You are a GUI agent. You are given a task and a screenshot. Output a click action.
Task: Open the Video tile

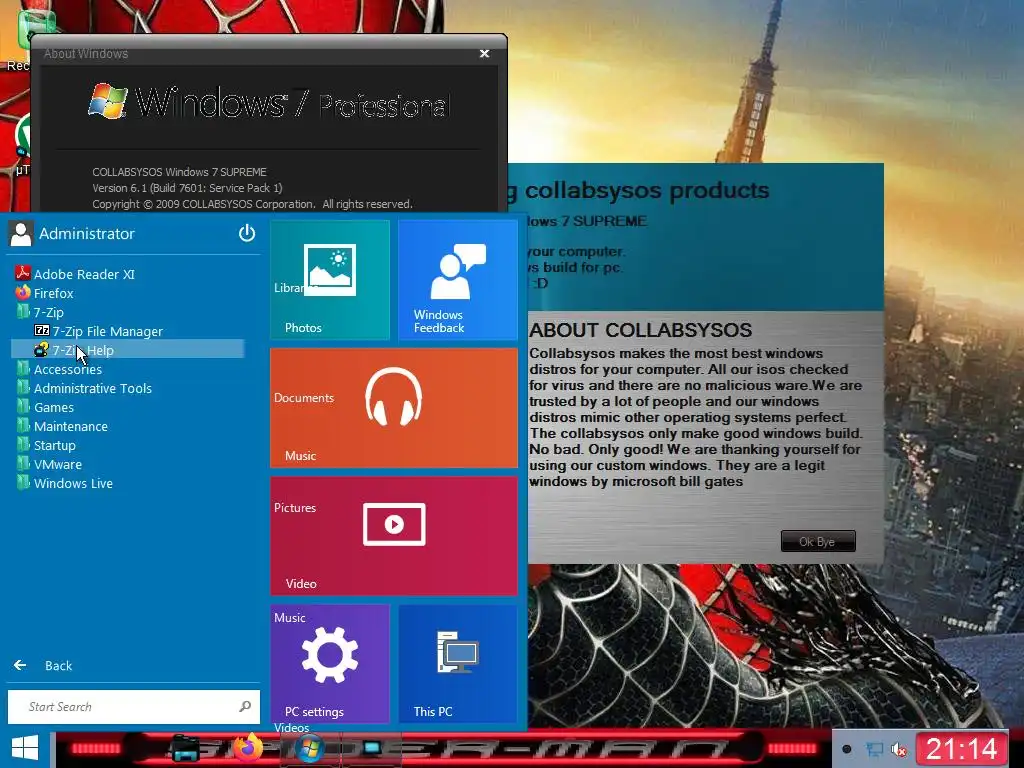tap(394, 536)
